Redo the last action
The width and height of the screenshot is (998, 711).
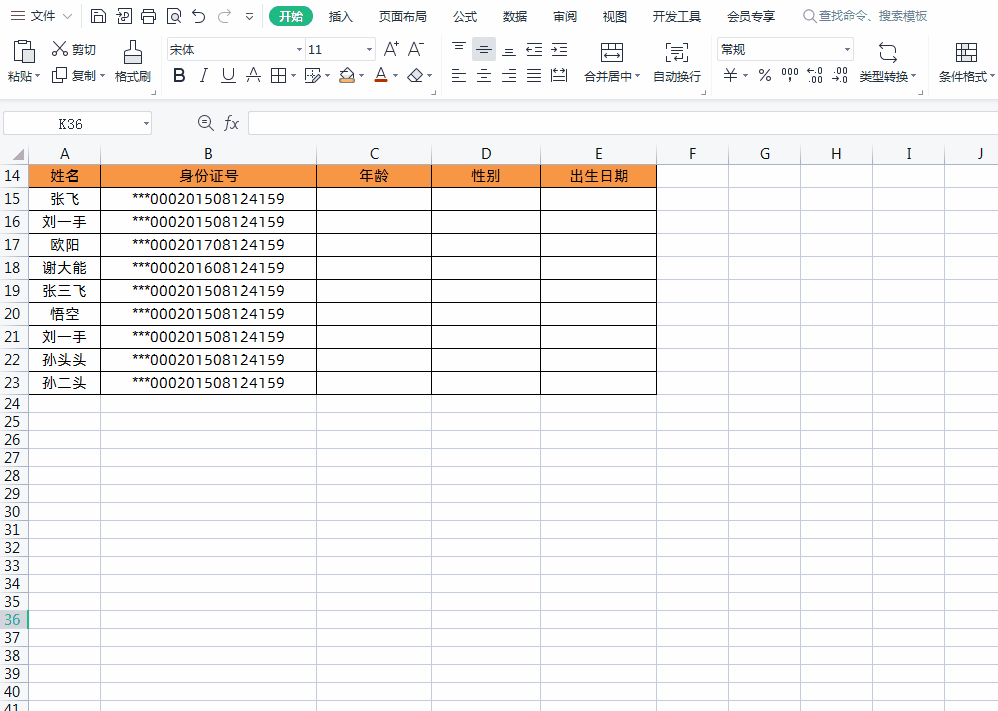[x=224, y=16]
